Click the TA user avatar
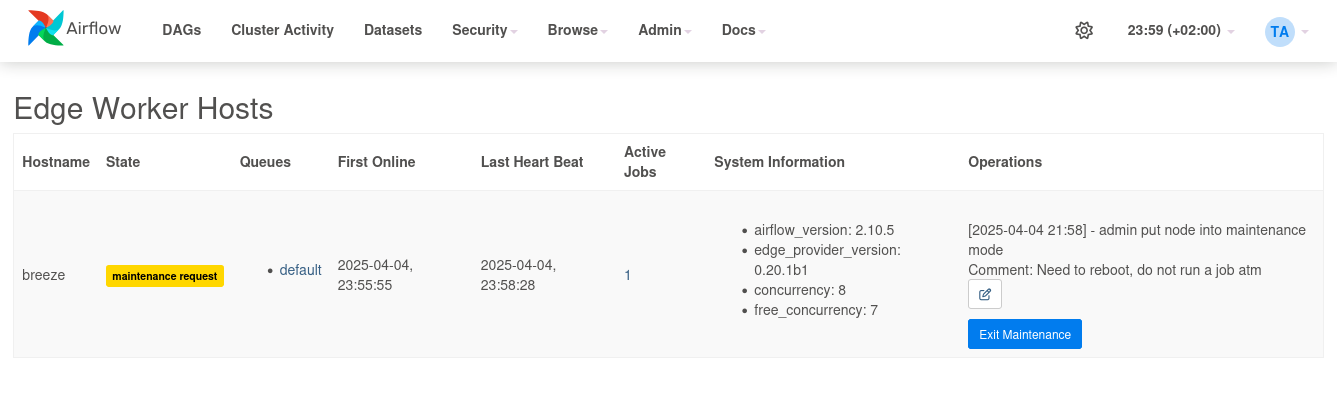This screenshot has height=394, width=1337. 1279,31
